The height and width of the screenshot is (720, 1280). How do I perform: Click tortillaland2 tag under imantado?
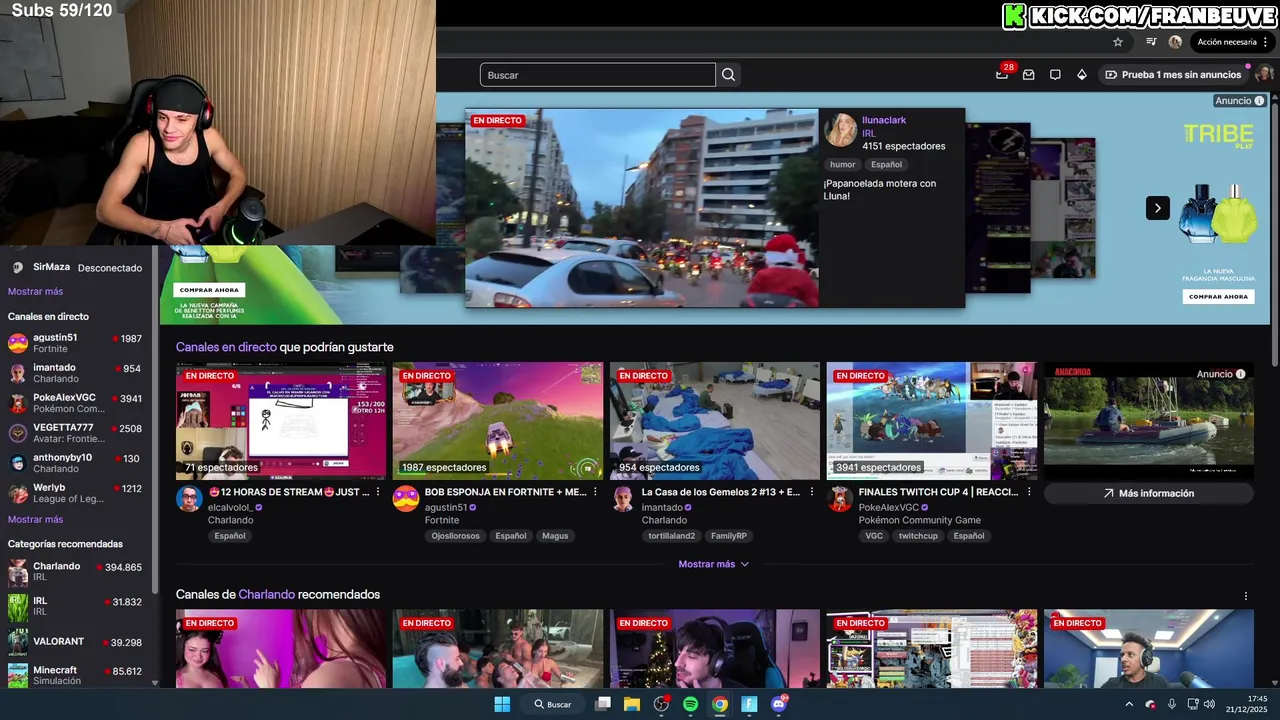point(672,536)
